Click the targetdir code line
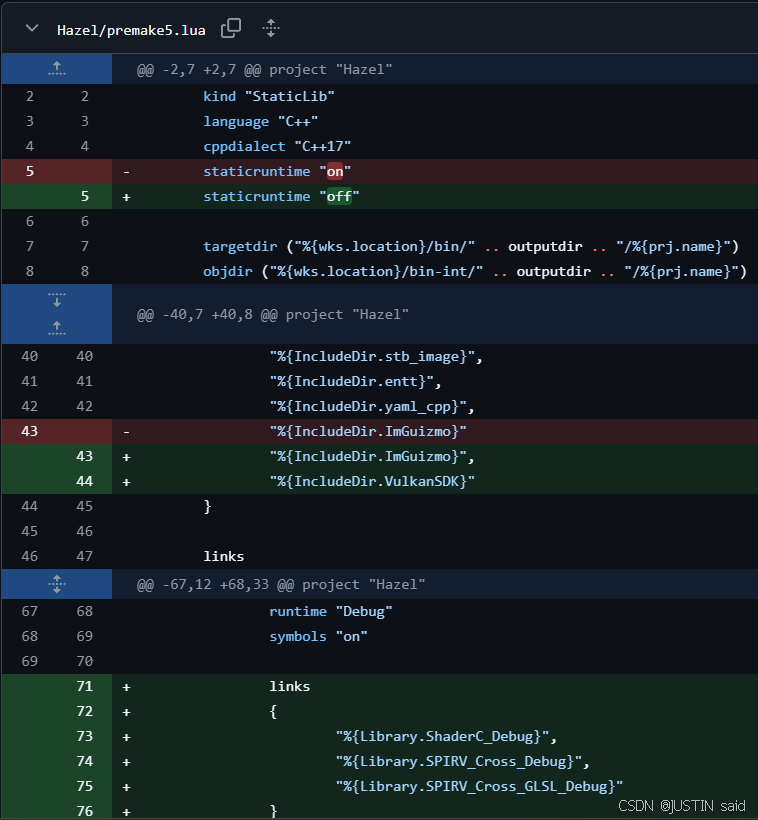 pos(470,246)
